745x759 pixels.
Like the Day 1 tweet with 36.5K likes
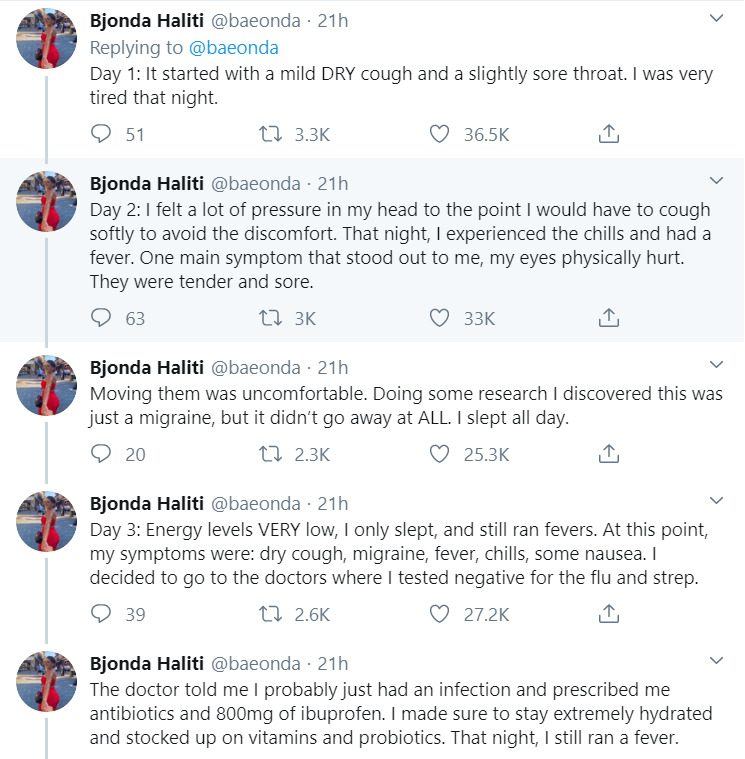(x=439, y=134)
